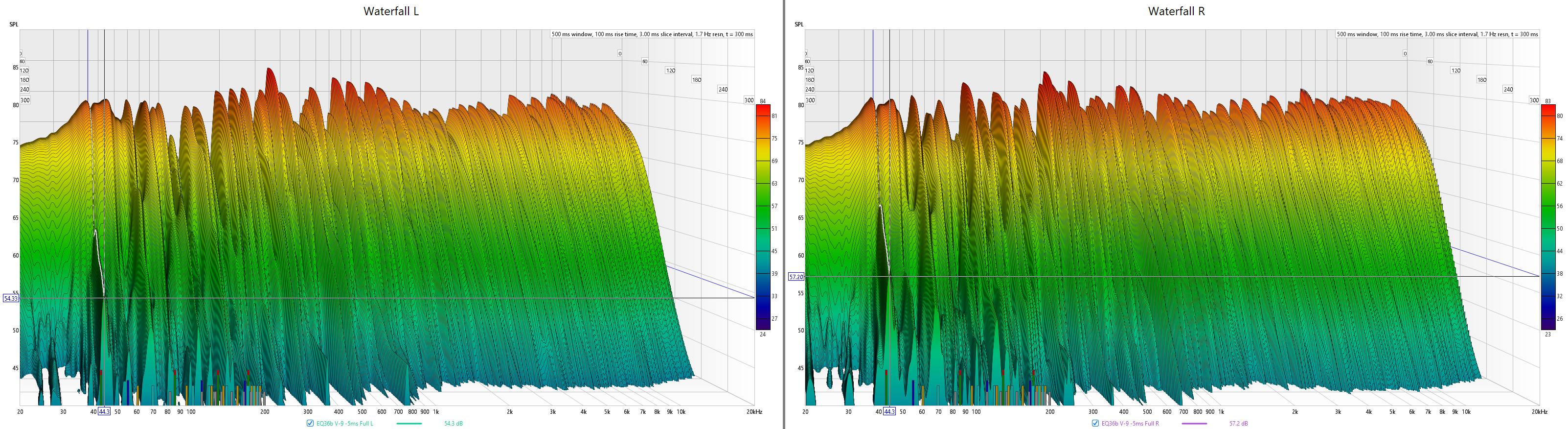The image size is (1568, 429).
Task: Click the 20kHz frequency axis label on Waterfall R
Action: pyautogui.click(x=1540, y=412)
